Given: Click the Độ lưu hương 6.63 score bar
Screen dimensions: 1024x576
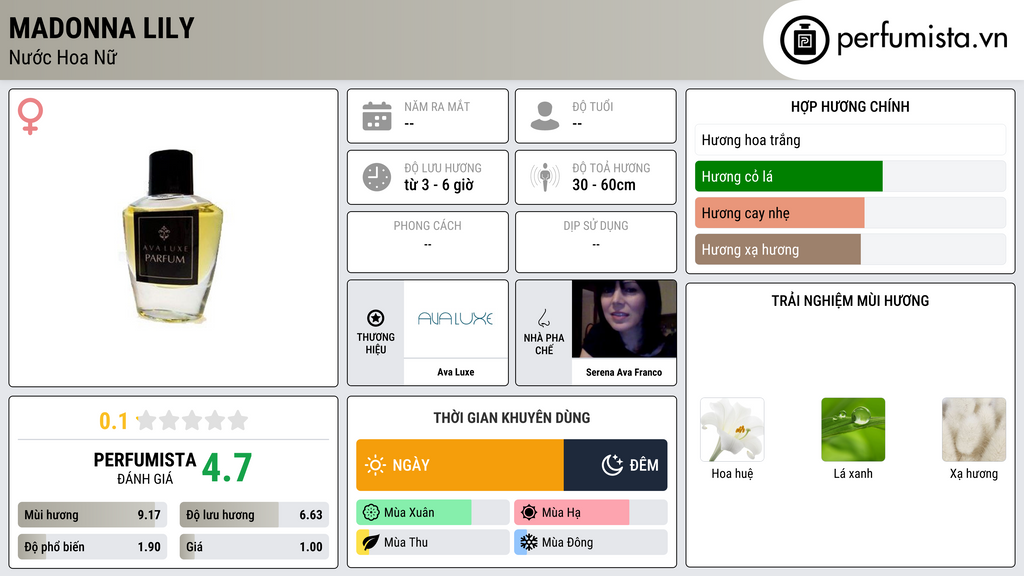Looking at the screenshot, I should (254, 515).
